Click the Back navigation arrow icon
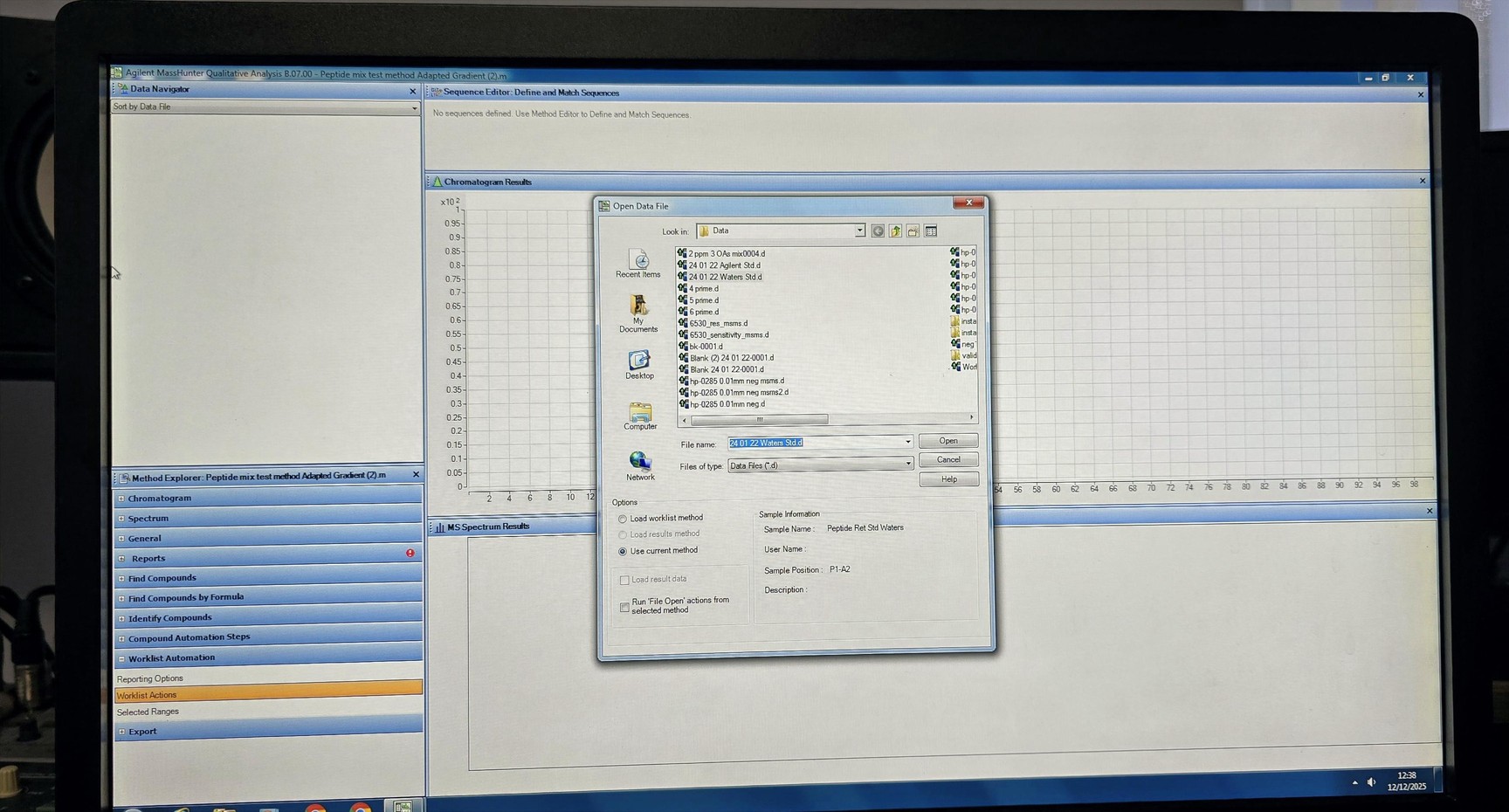This screenshot has width=1509, height=812. pos(877,231)
